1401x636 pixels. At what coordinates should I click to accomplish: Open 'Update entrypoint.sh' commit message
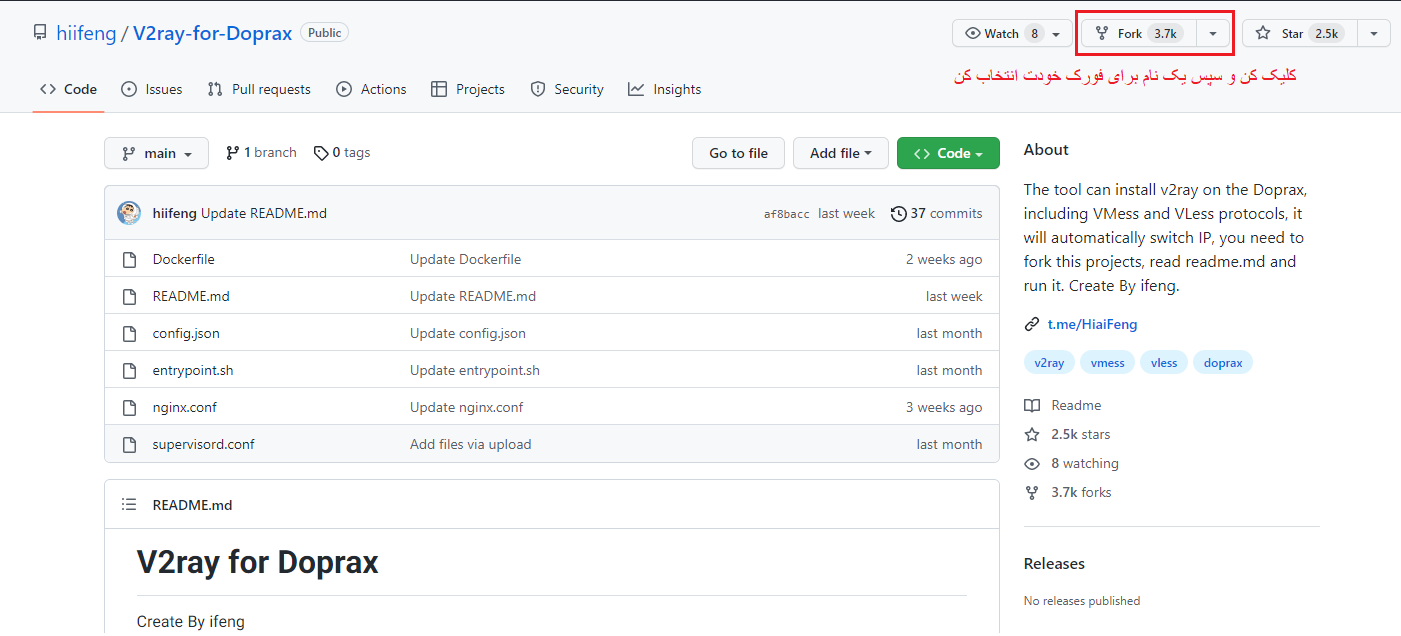[x=475, y=370]
